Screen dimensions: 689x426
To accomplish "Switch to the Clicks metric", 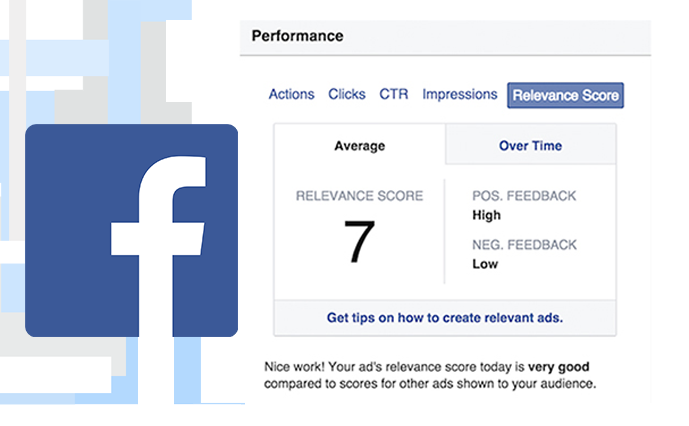I will [347, 94].
